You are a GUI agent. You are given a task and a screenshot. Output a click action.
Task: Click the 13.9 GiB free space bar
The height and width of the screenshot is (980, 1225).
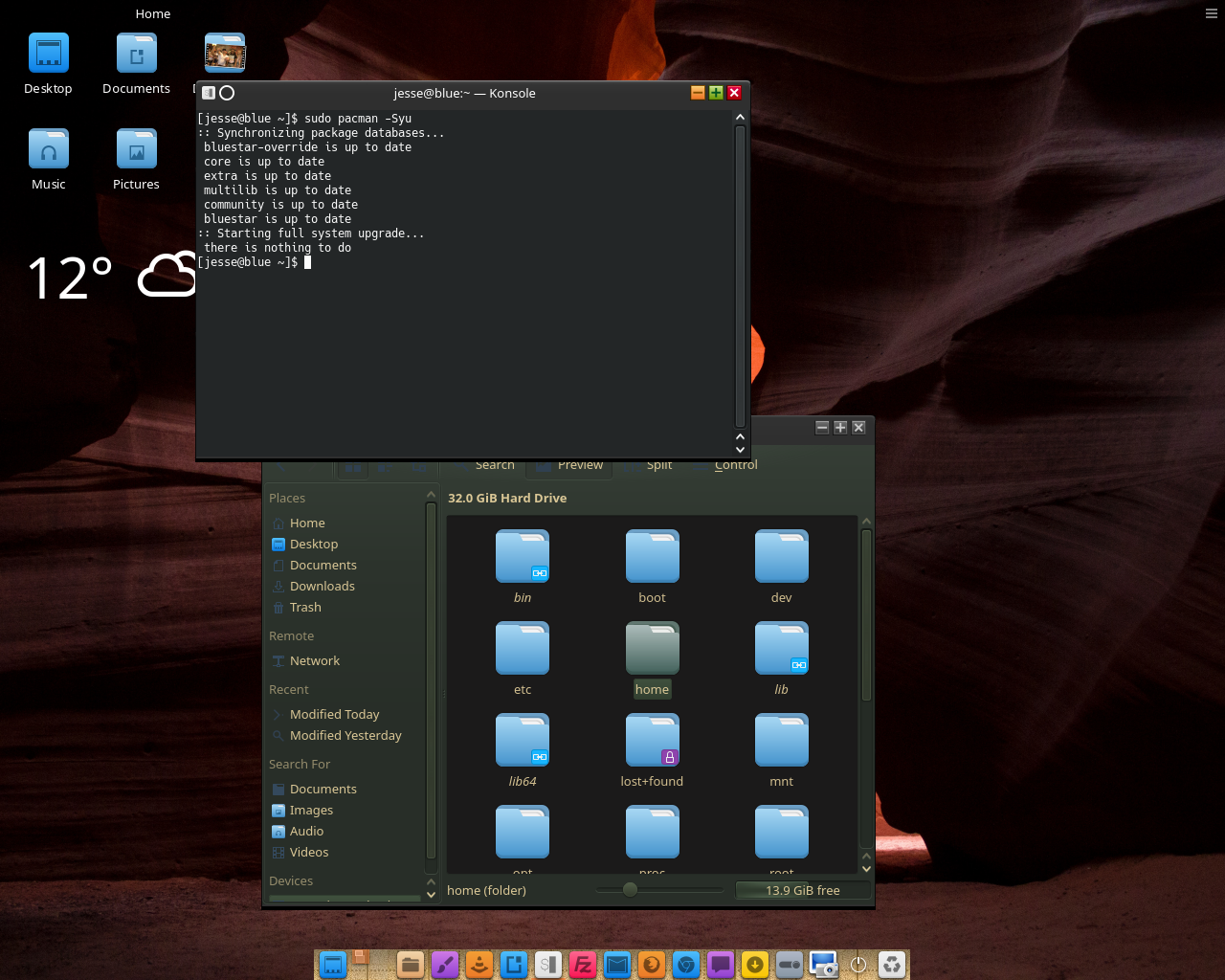coord(803,890)
